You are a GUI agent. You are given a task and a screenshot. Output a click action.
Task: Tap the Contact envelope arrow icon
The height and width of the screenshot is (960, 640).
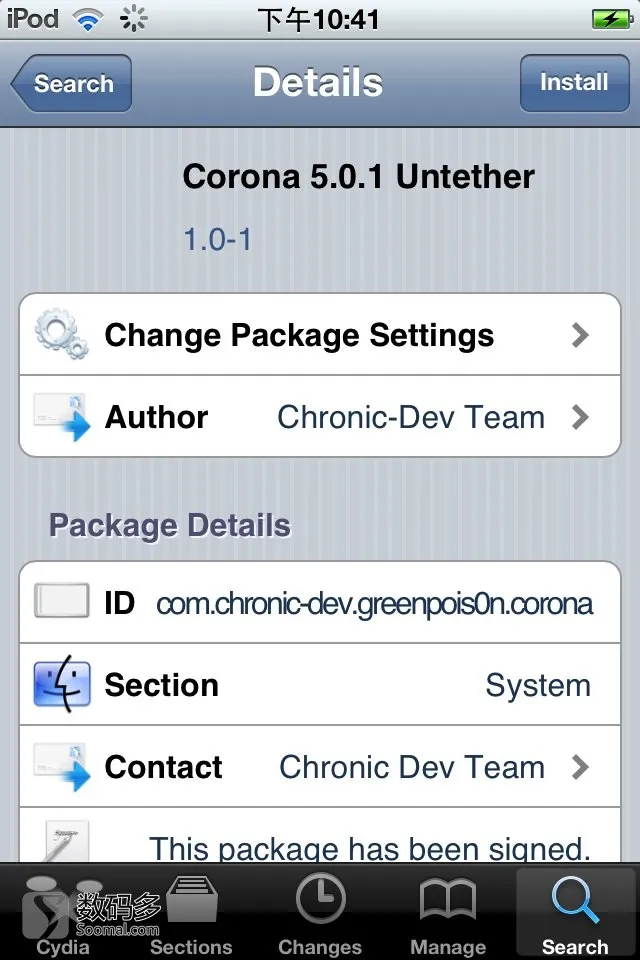tap(62, 767)
